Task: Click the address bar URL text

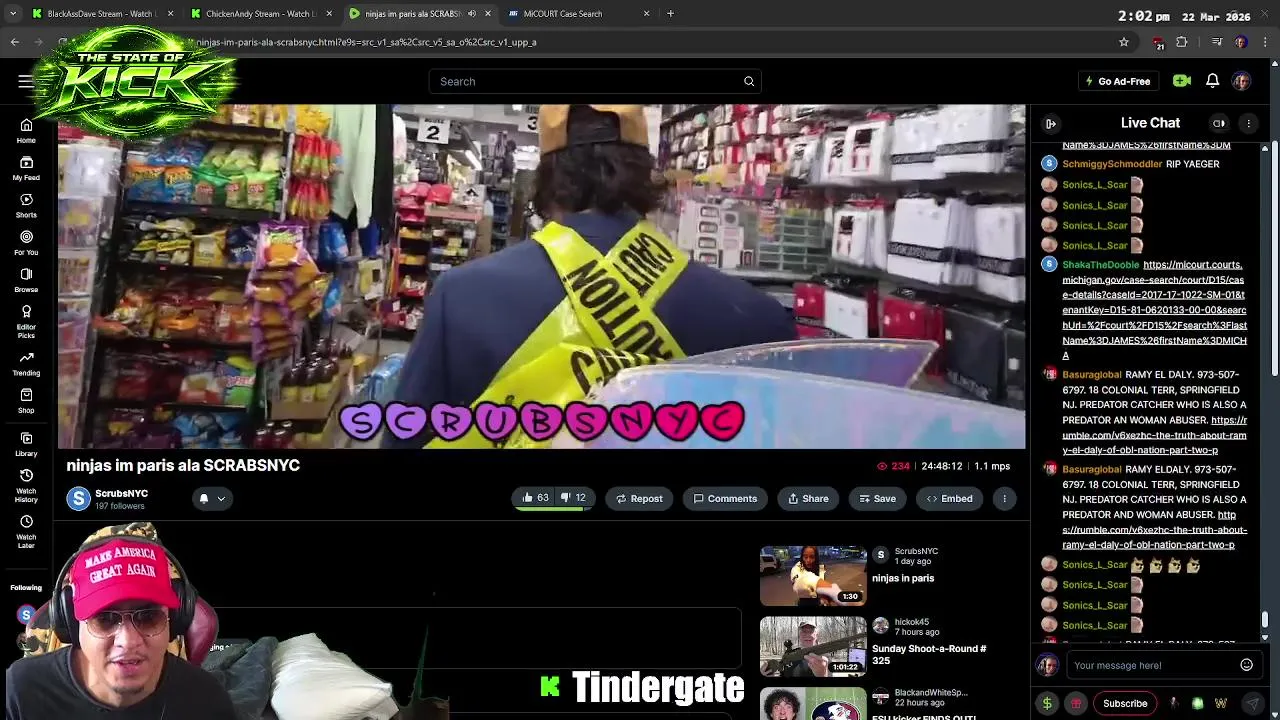Action: 366,42
